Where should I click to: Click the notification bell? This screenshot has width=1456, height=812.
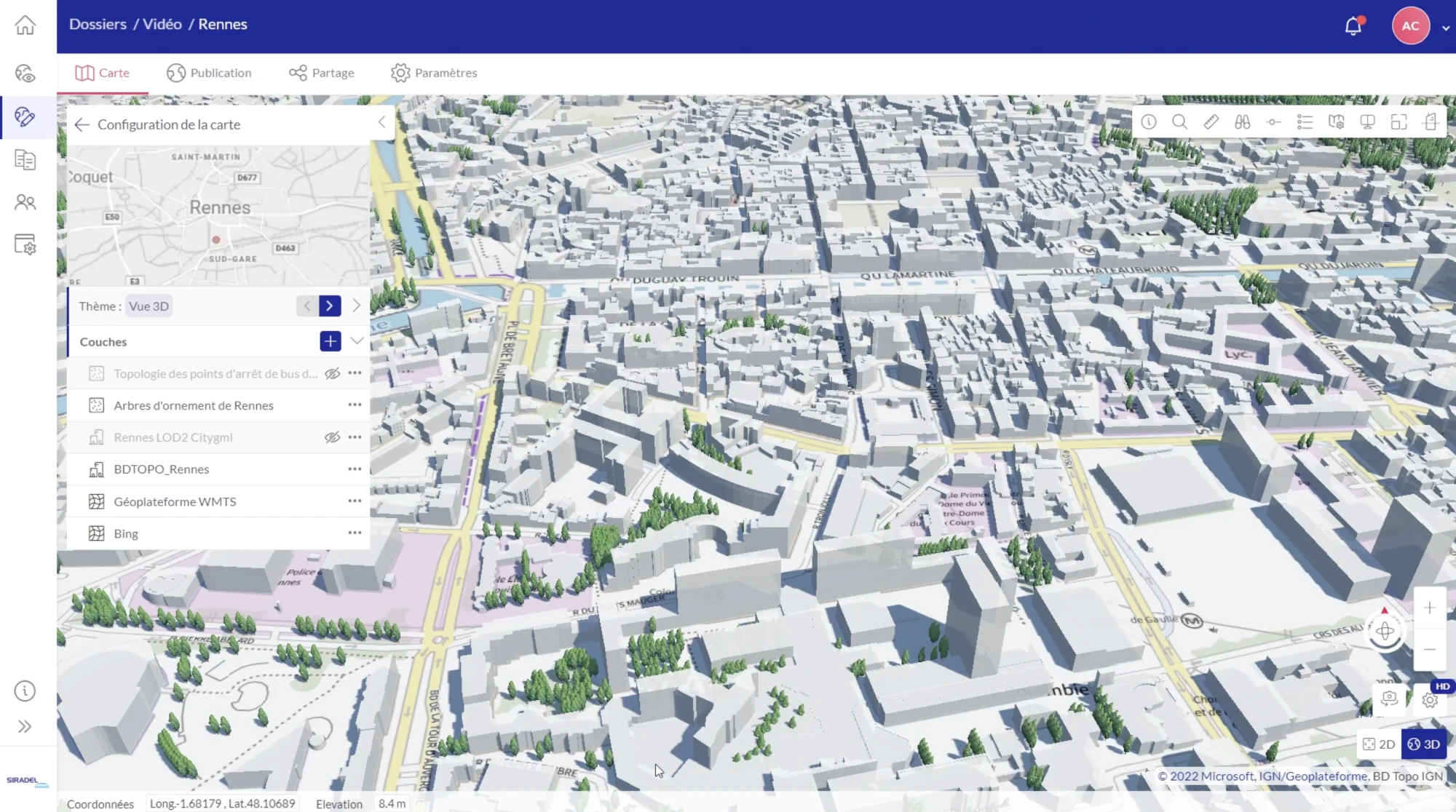[1353, 26]
